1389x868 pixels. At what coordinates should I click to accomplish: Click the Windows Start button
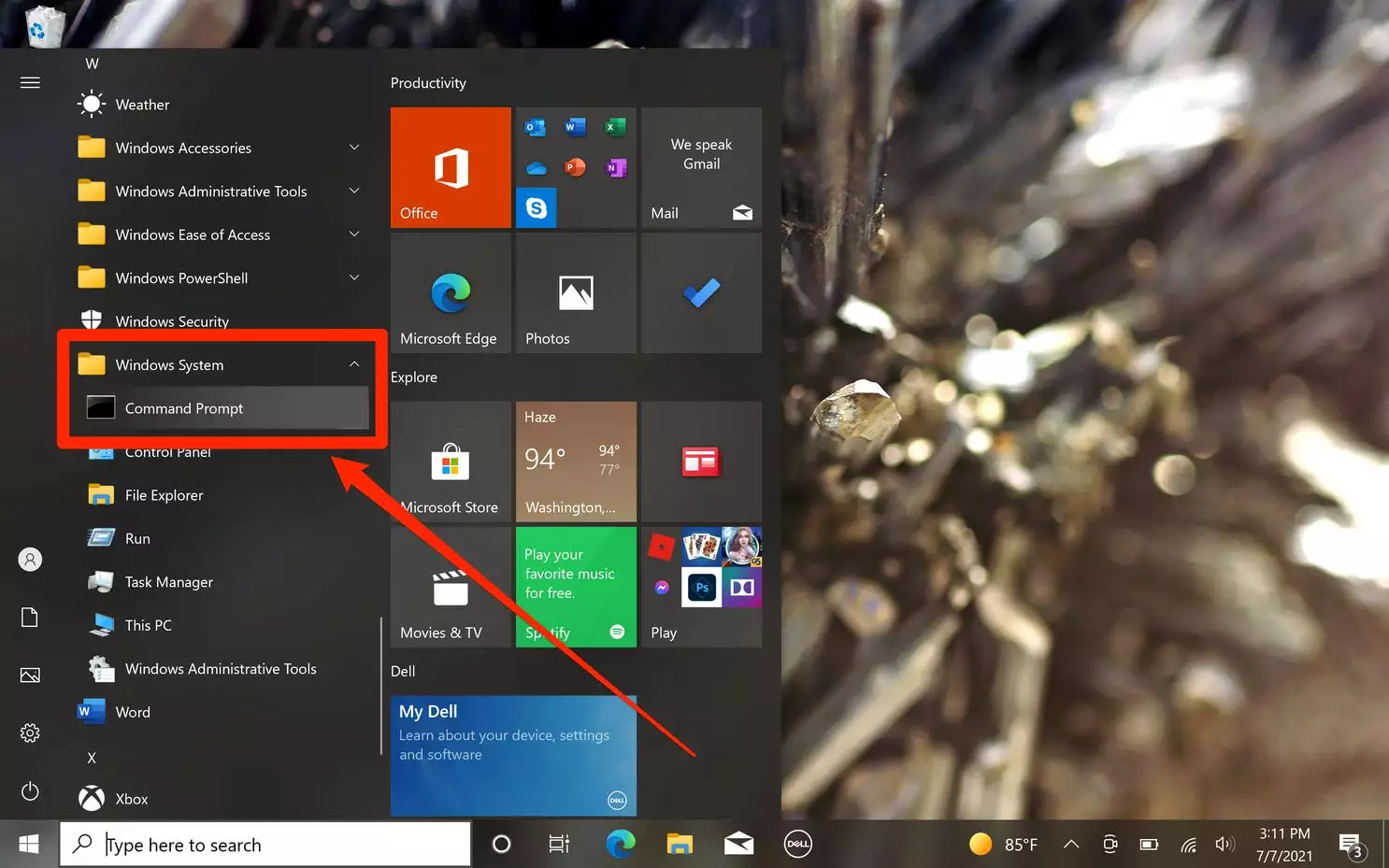29,845
